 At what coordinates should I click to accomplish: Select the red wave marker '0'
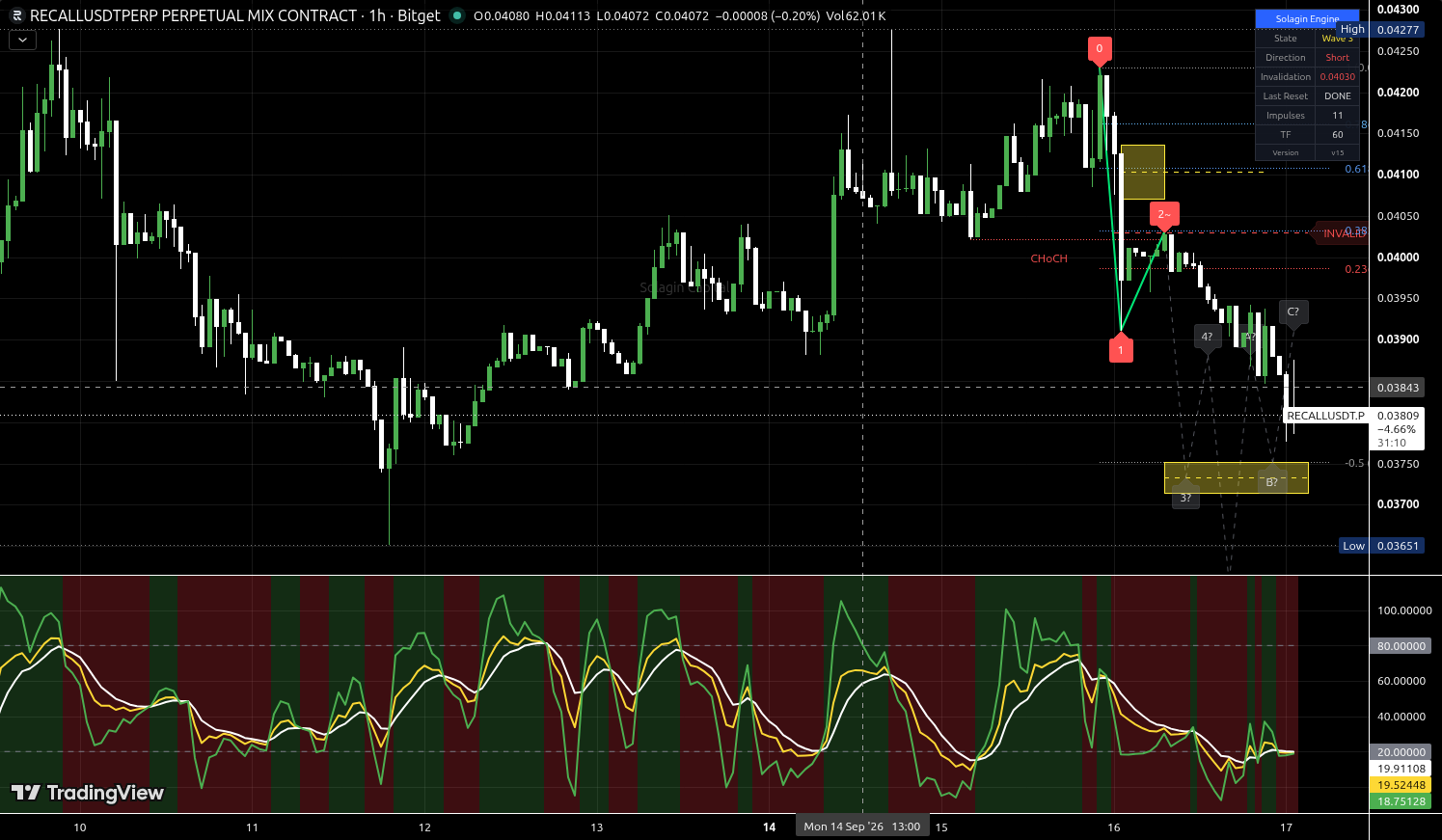tap(1099, 48)
